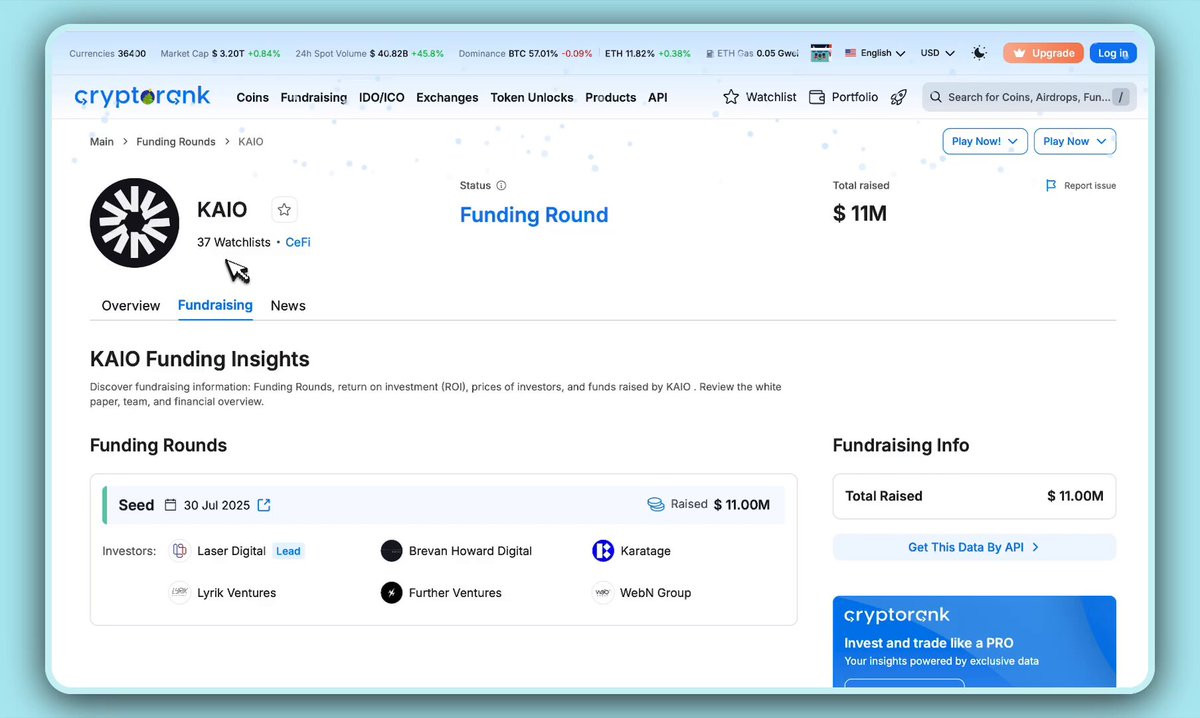Open the Fundraising nav menu
The height and width of the screenshot is (718, 1200).
coord(314,97)
